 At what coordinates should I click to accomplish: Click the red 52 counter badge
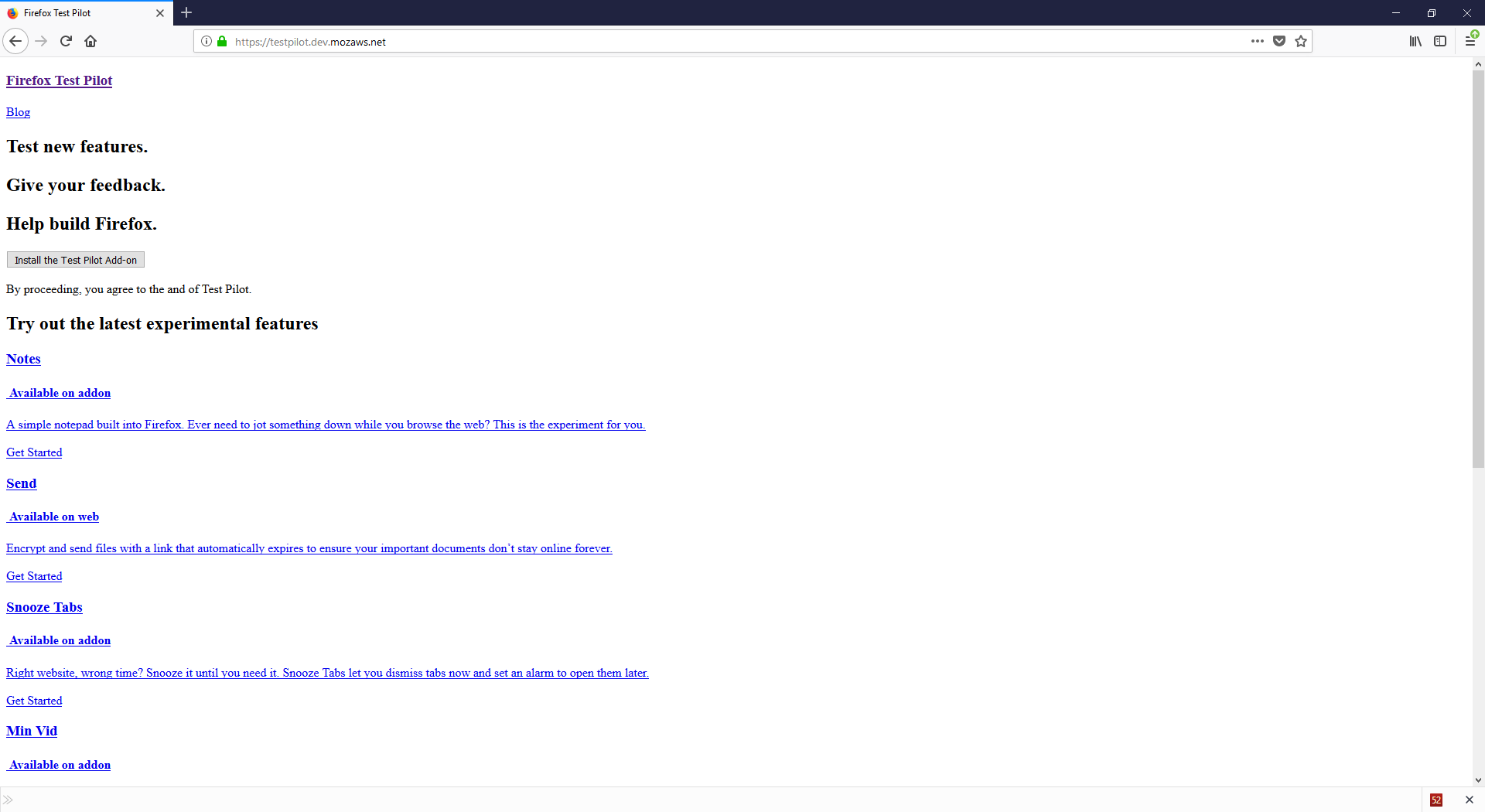(1436, 800)
